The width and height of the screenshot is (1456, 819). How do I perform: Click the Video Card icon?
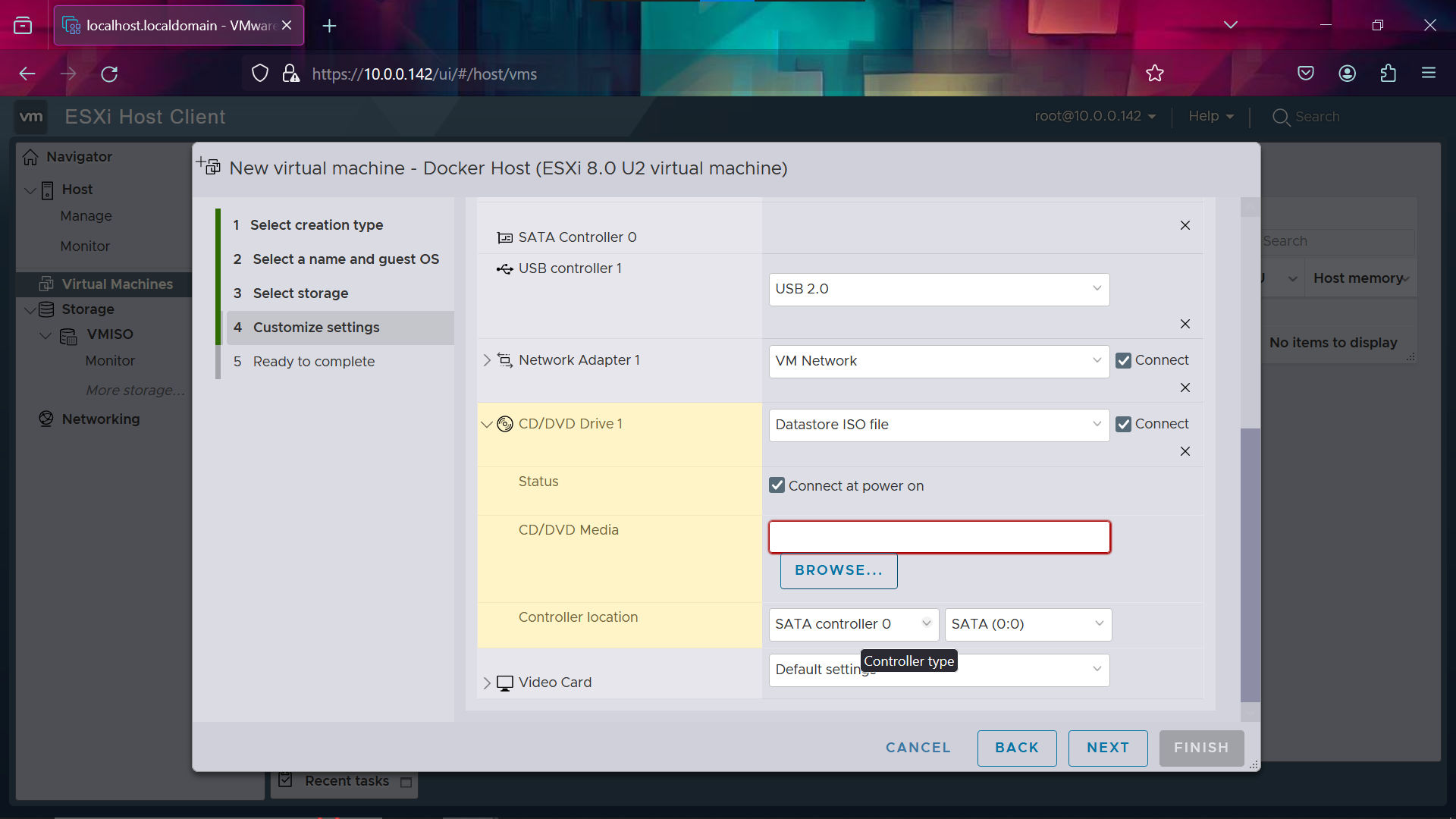click(505, 682)
